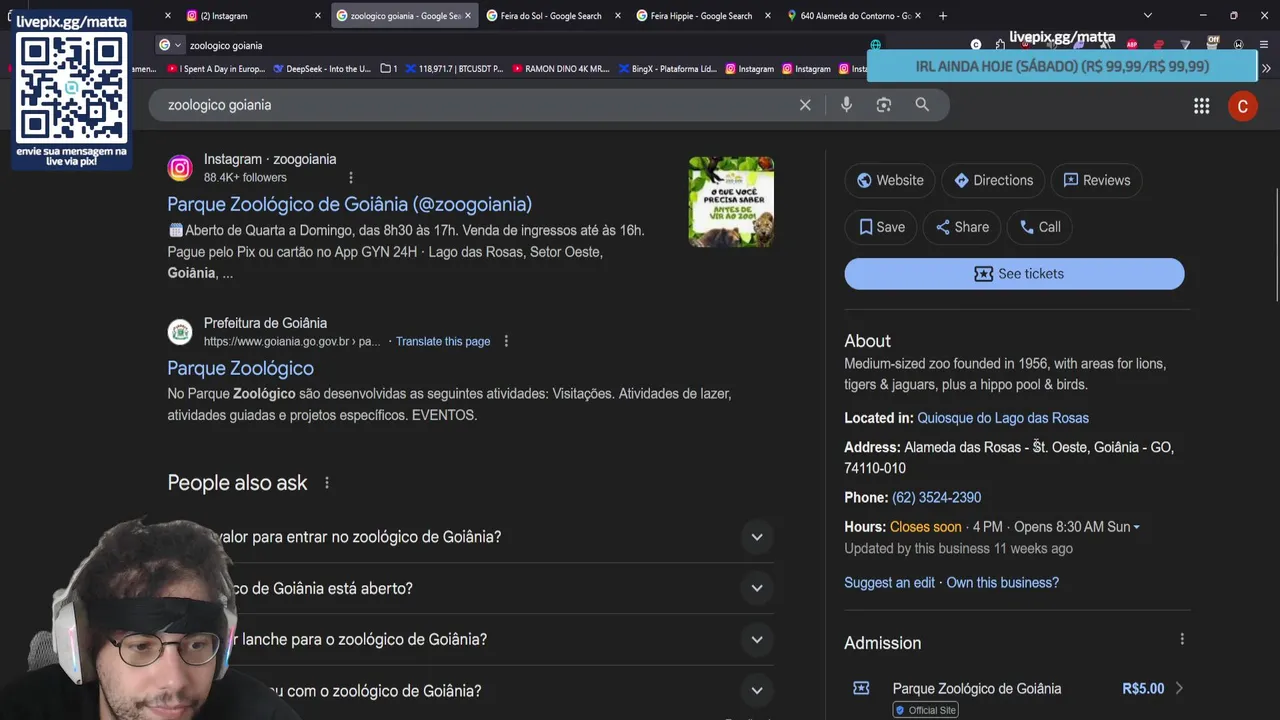Click the browser address bar text

(x=226, y=45)
